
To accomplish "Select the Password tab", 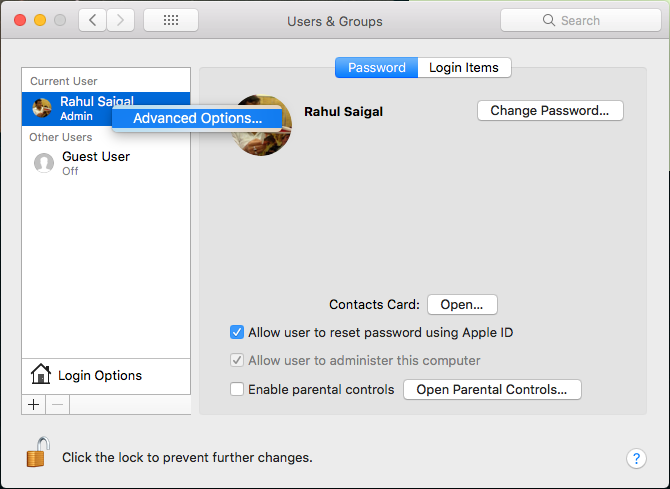I will [x=376, y=68].
